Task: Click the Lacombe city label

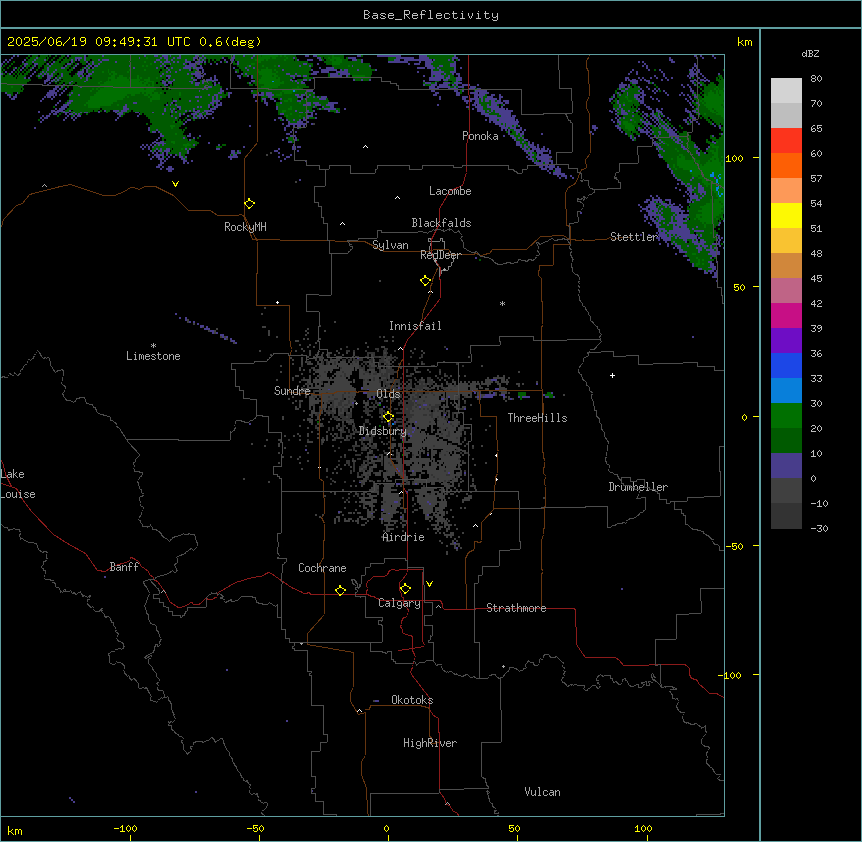Action: point(450,191)
